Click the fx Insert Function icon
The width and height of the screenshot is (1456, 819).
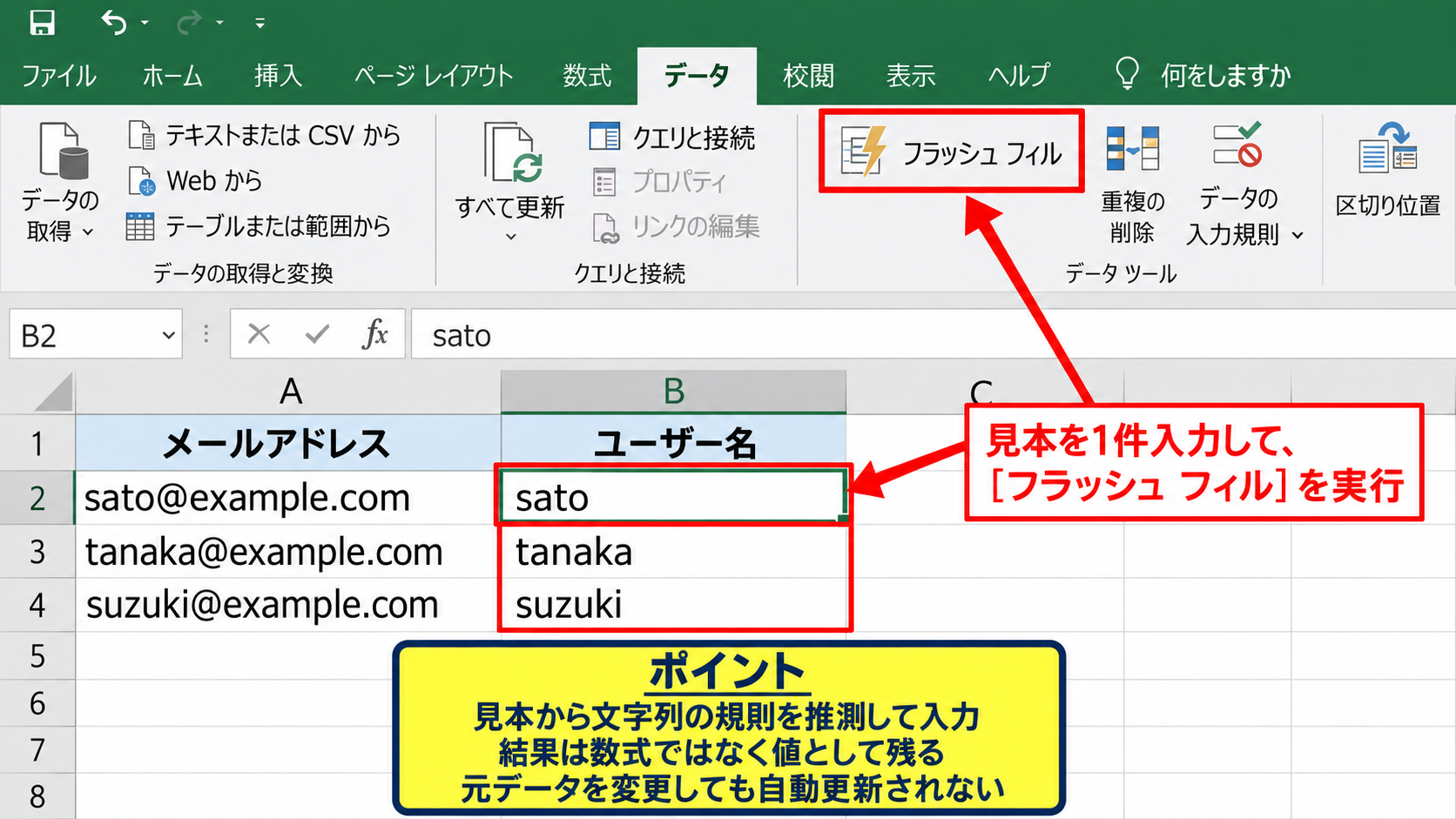pos(375,333)
